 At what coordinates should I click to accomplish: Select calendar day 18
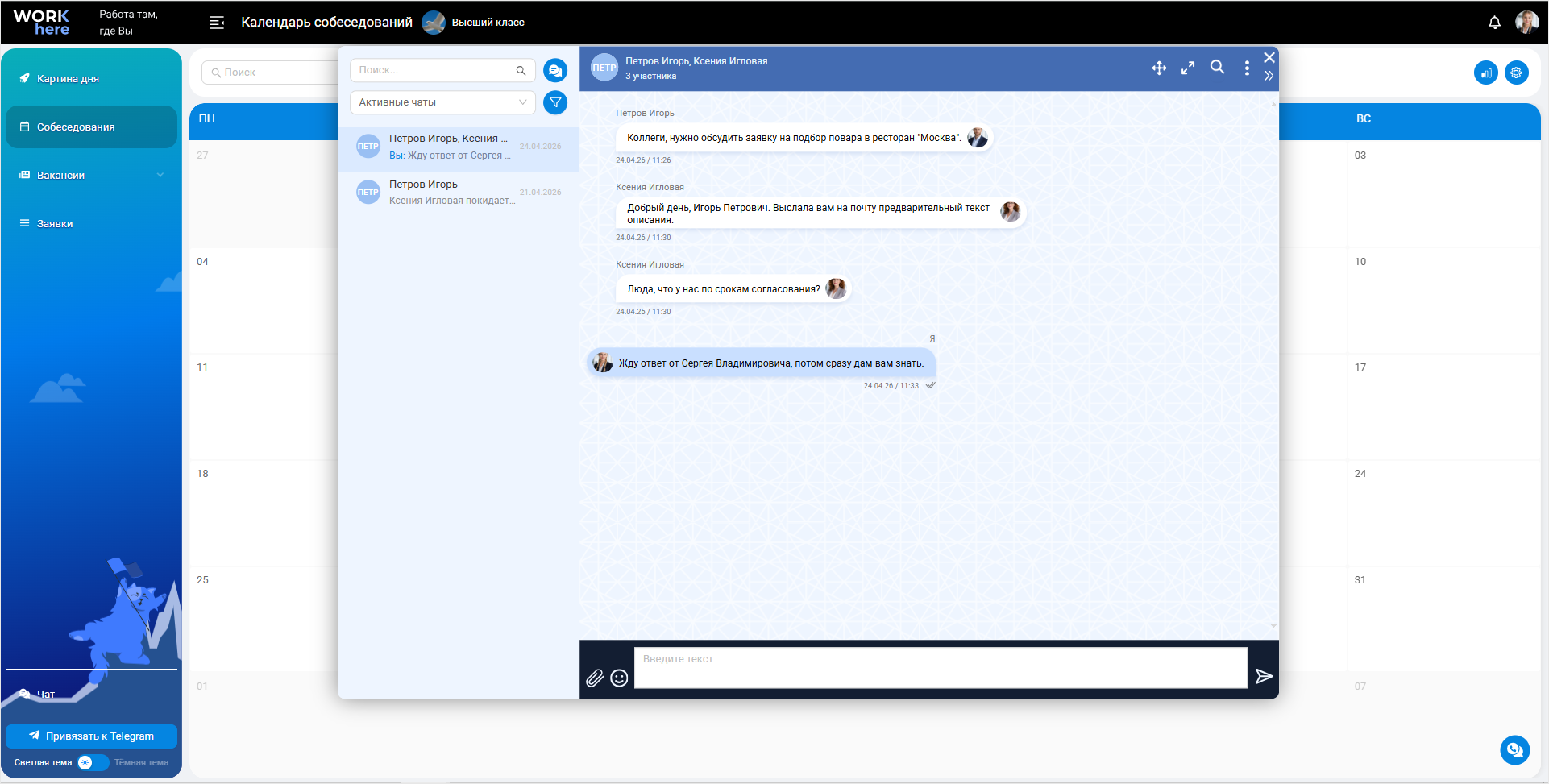pos(202,474)
